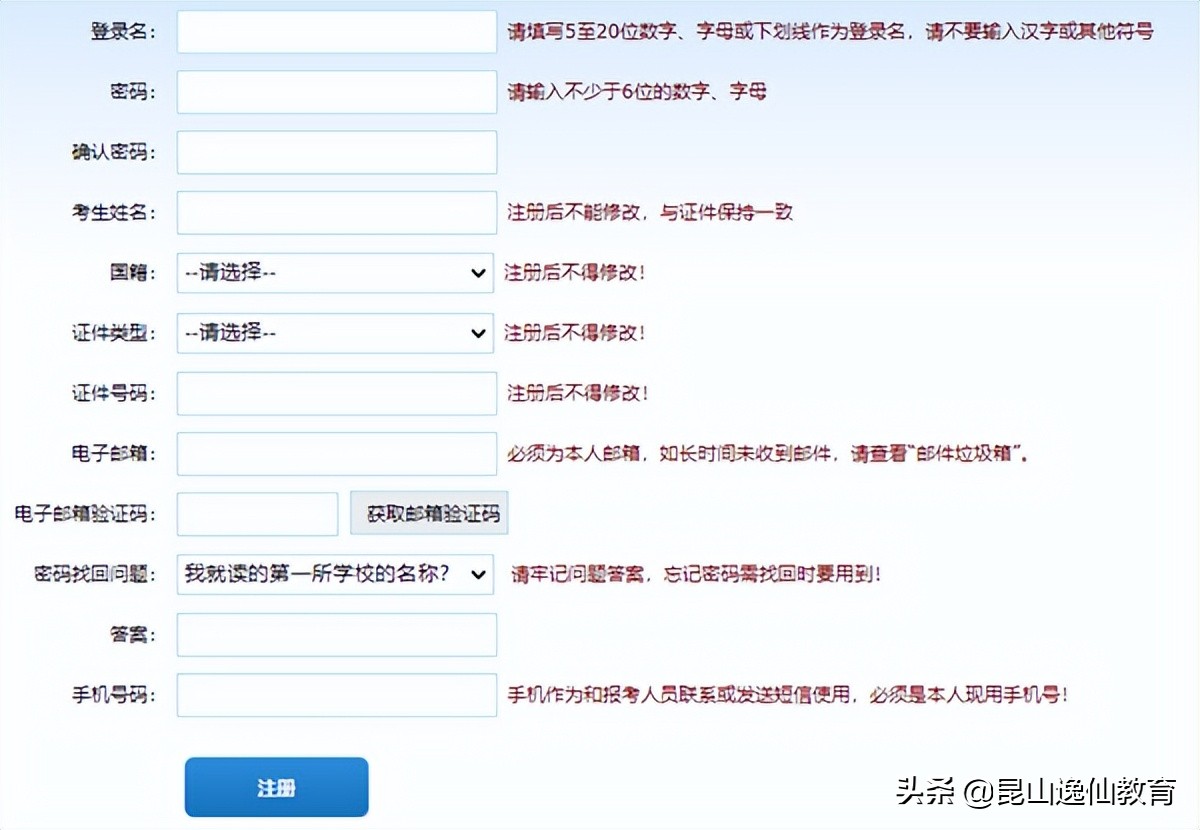Image resolution: width=1200 pixels, height=830 pixels.
Task: Select the security question chevron arrow
Action: [x=480, y=574]
